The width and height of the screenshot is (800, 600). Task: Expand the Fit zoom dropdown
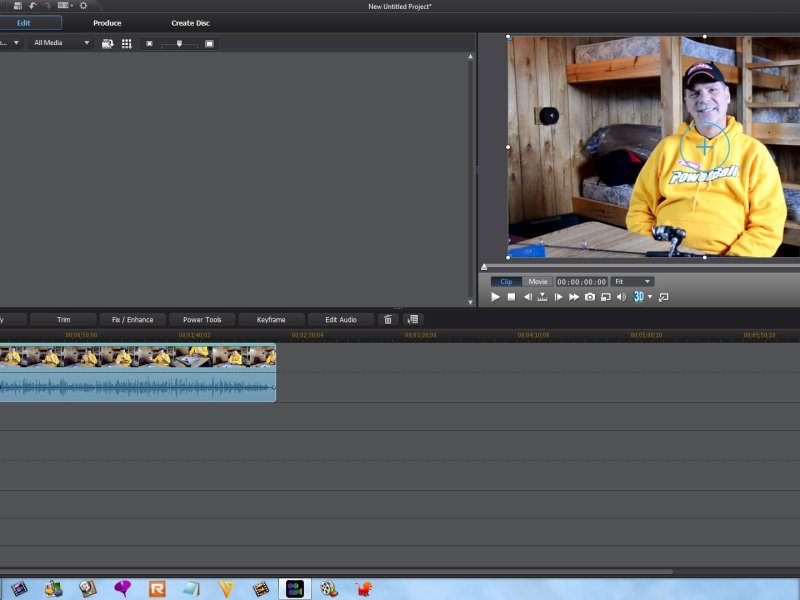pyautogui.click(x=633, y=282)
